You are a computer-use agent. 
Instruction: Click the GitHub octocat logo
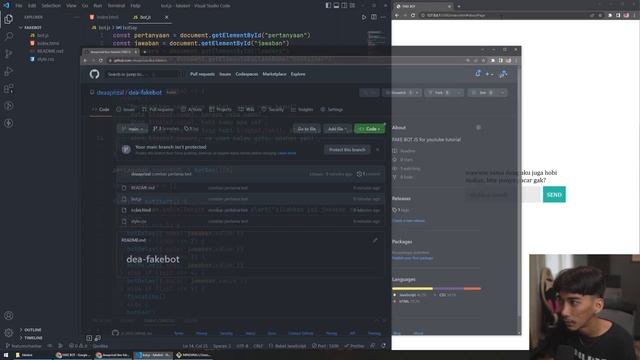94,74
